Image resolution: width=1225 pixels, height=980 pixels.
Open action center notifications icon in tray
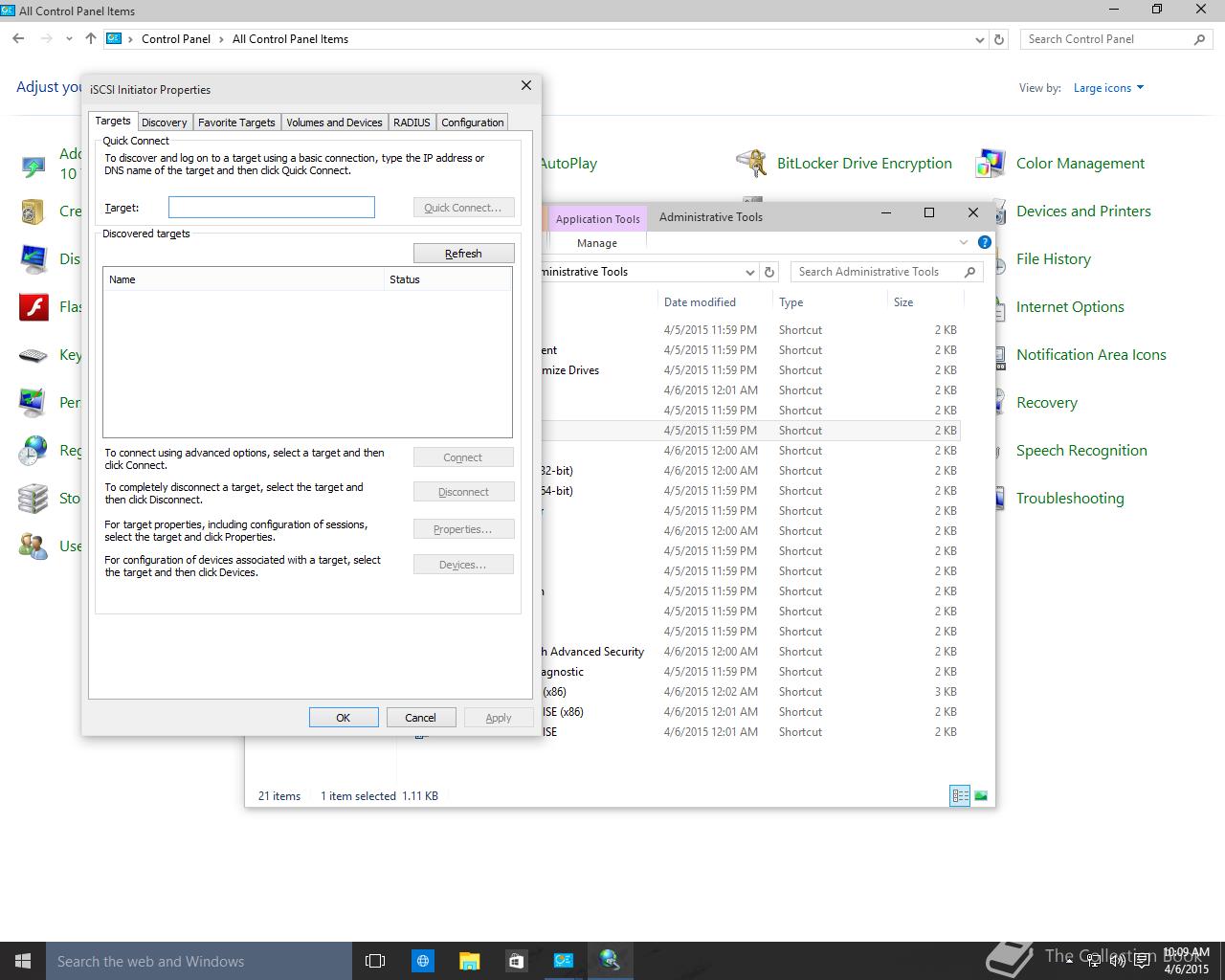[x=1142, y=961]
